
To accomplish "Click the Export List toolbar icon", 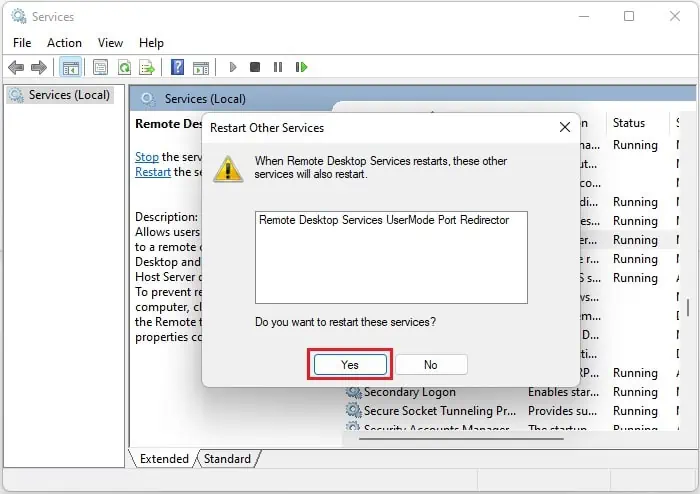I will click(x=147, y=67).
